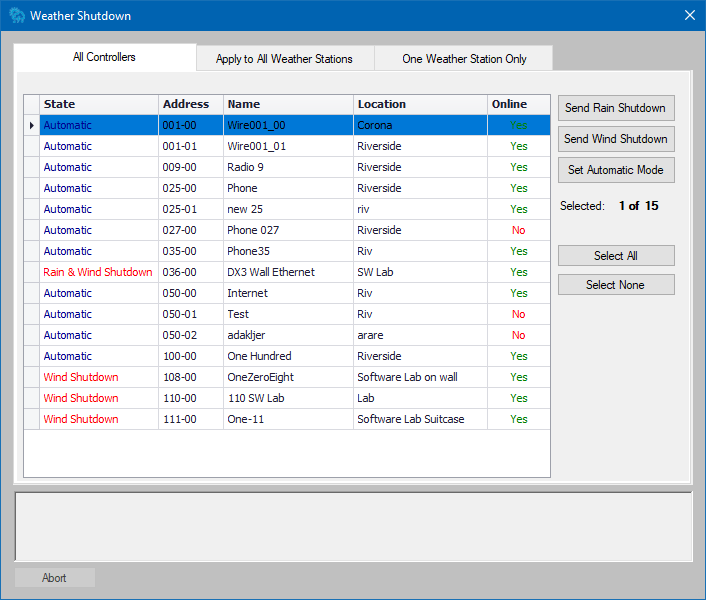Sort by the Address column header
Viewport: 706px width, 600px height.
pyautogui.click(x=191, y=104)
